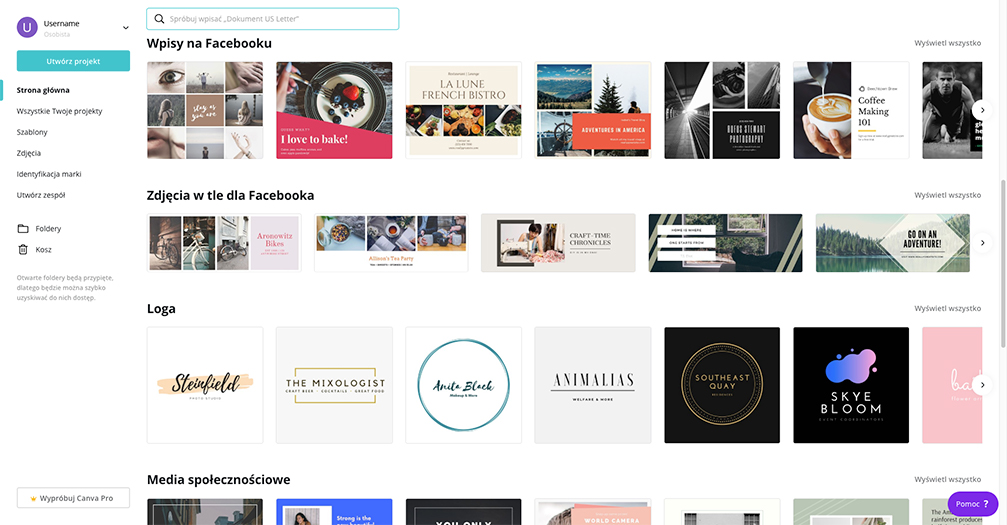Open Wszystkie Twoje projekty in sidebar
The height and width of the screenshot is (525, 1007).
click(59, 111)
